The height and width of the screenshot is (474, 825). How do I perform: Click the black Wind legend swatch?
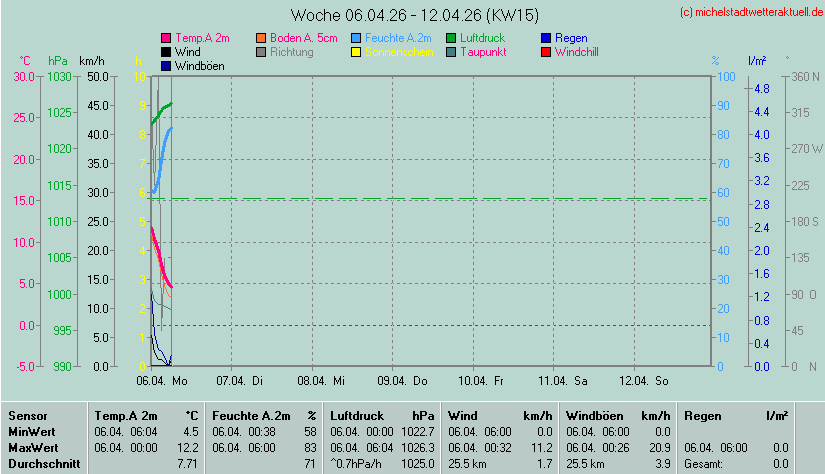166,51
